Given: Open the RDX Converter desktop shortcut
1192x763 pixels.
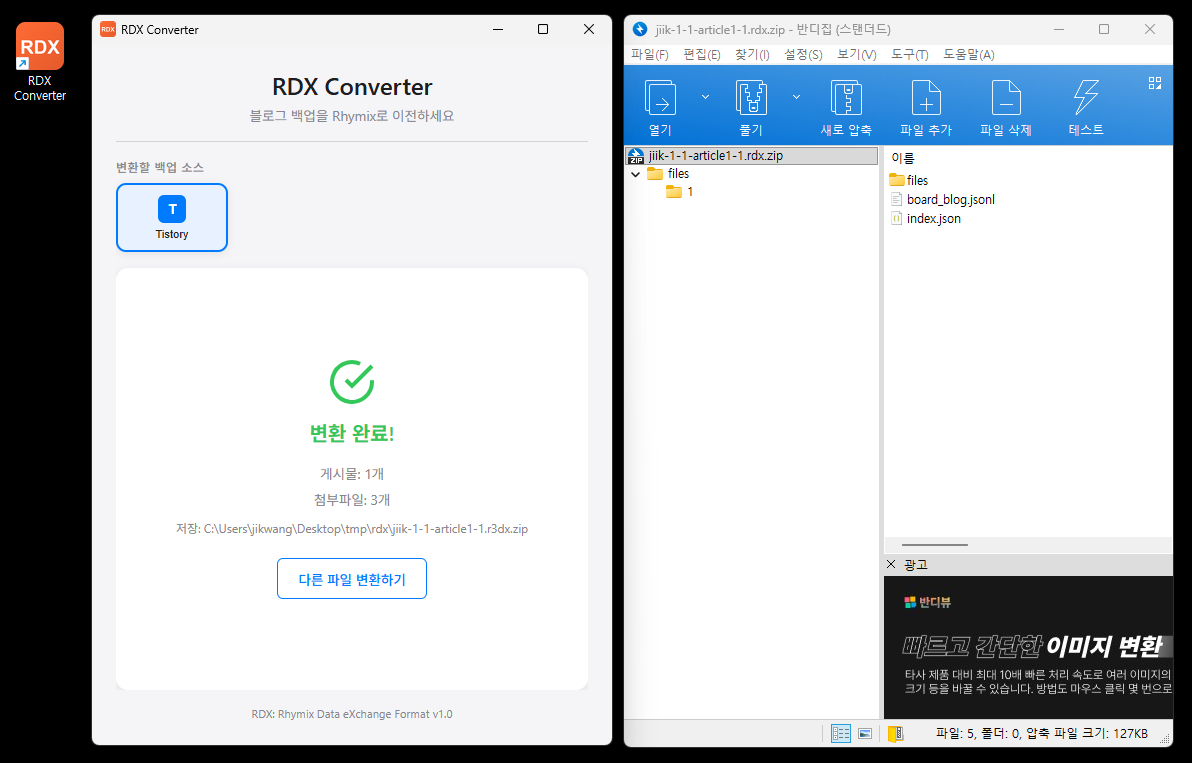Looking at the screenshot, I should coord(40,62).
